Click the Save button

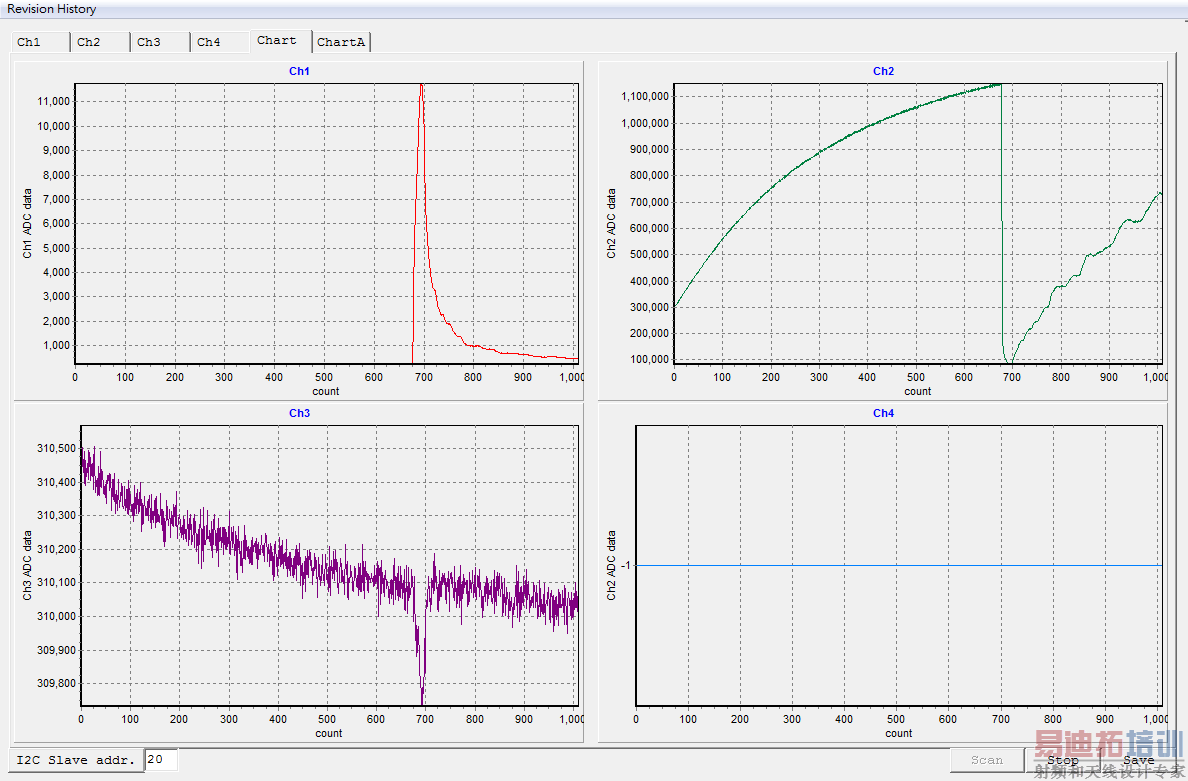pos(1138,760)
